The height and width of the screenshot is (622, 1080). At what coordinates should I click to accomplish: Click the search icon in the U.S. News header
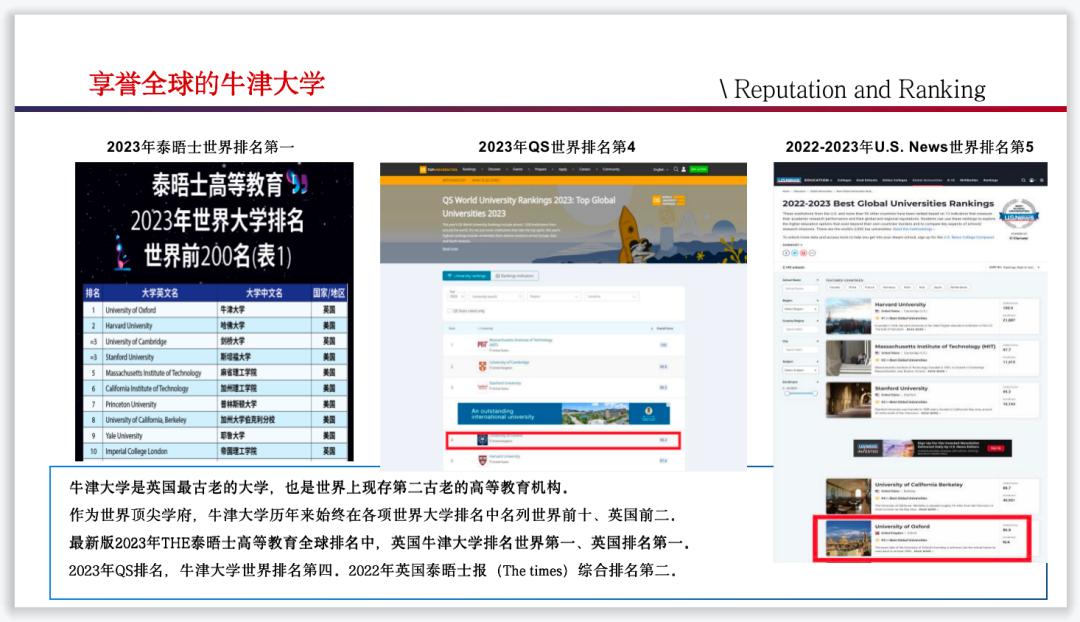click(x=1024, y=180)
